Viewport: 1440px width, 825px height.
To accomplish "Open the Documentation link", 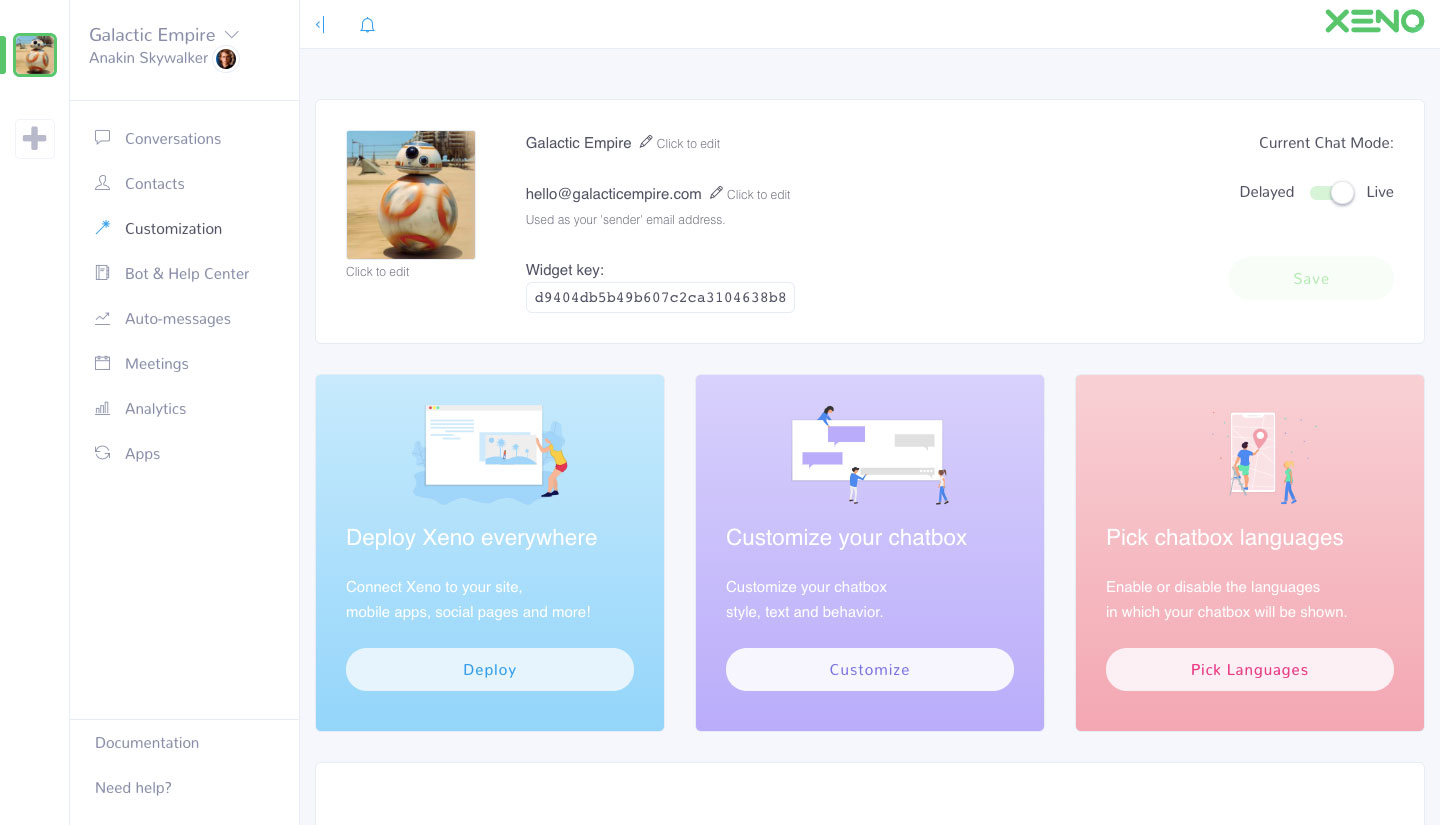I will coord(147,743).
